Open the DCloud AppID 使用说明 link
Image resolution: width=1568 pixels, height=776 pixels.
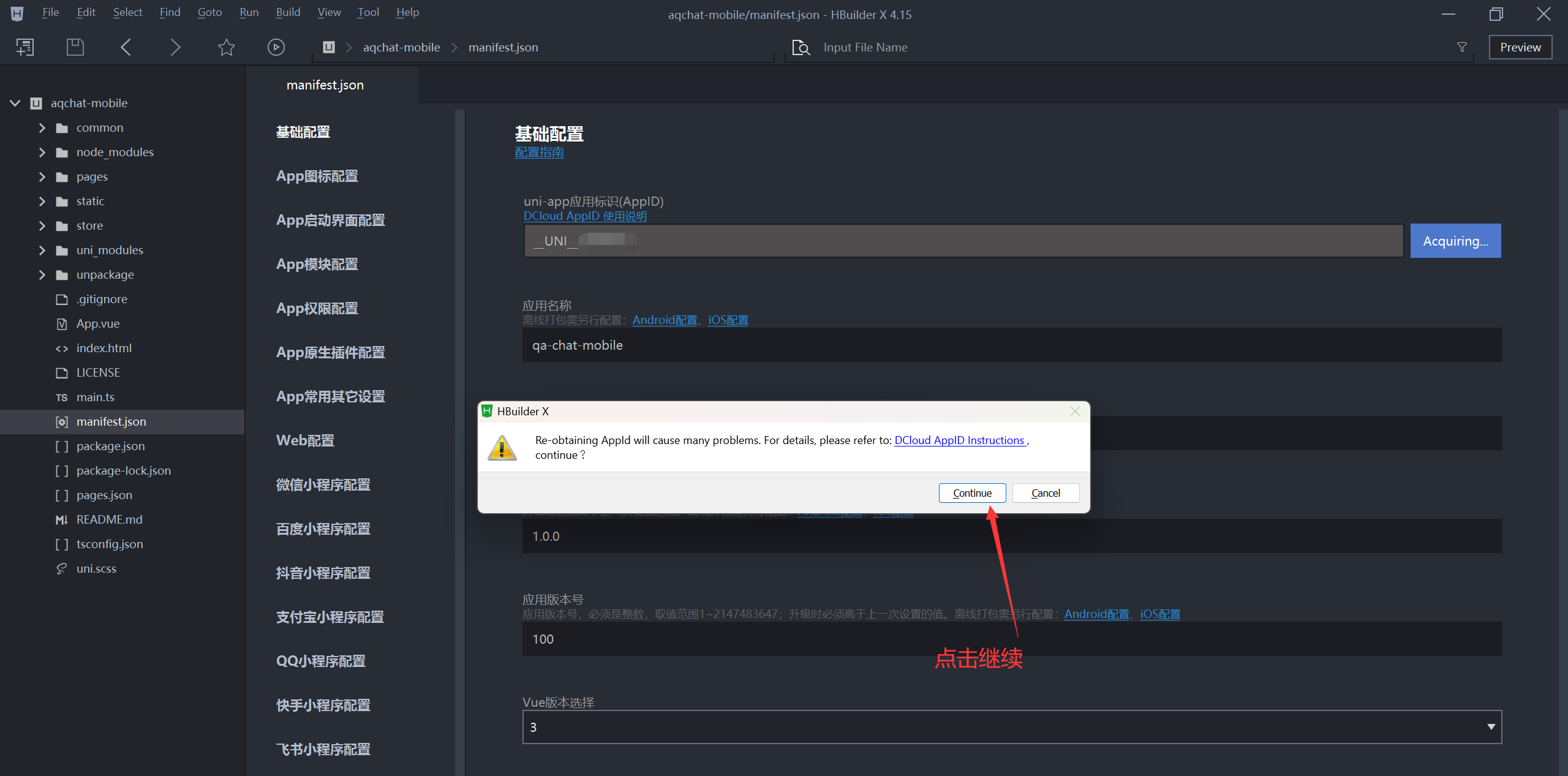[x=585, y=216]
